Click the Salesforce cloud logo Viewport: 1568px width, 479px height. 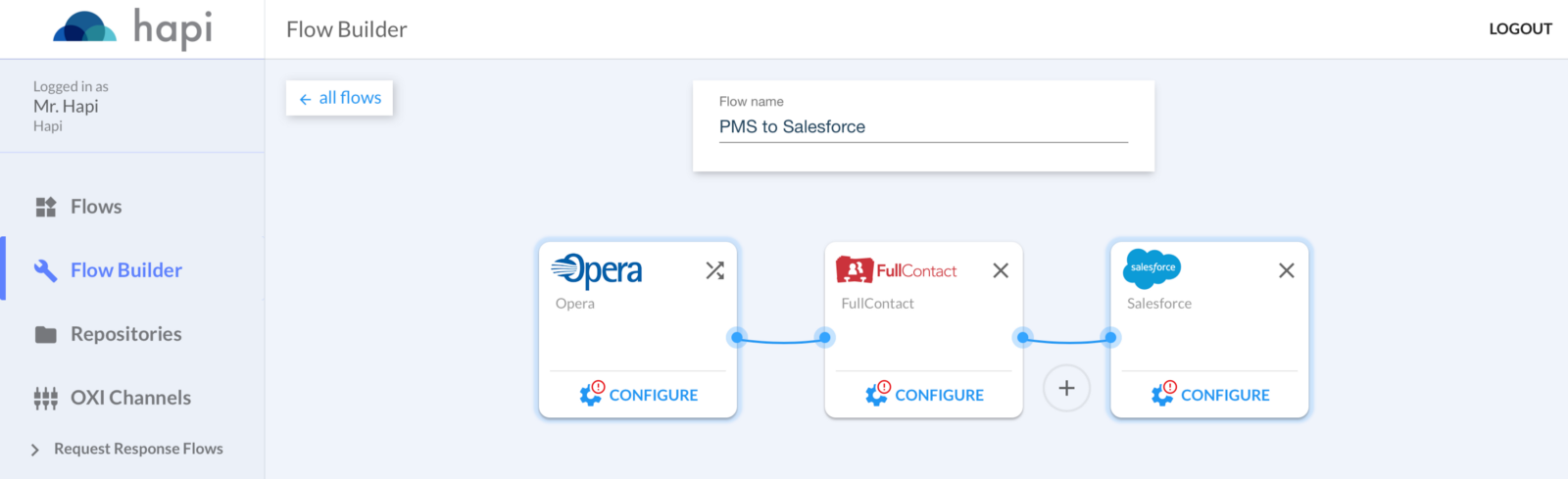tap(1151, 268)
